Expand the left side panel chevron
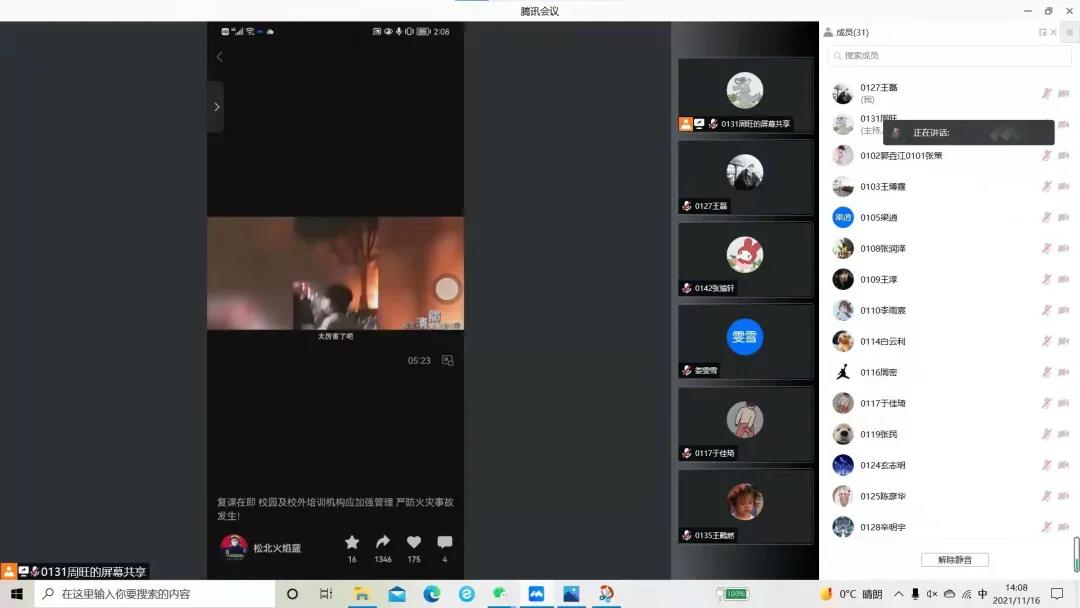1080x608 pixels. pos(216,107)
